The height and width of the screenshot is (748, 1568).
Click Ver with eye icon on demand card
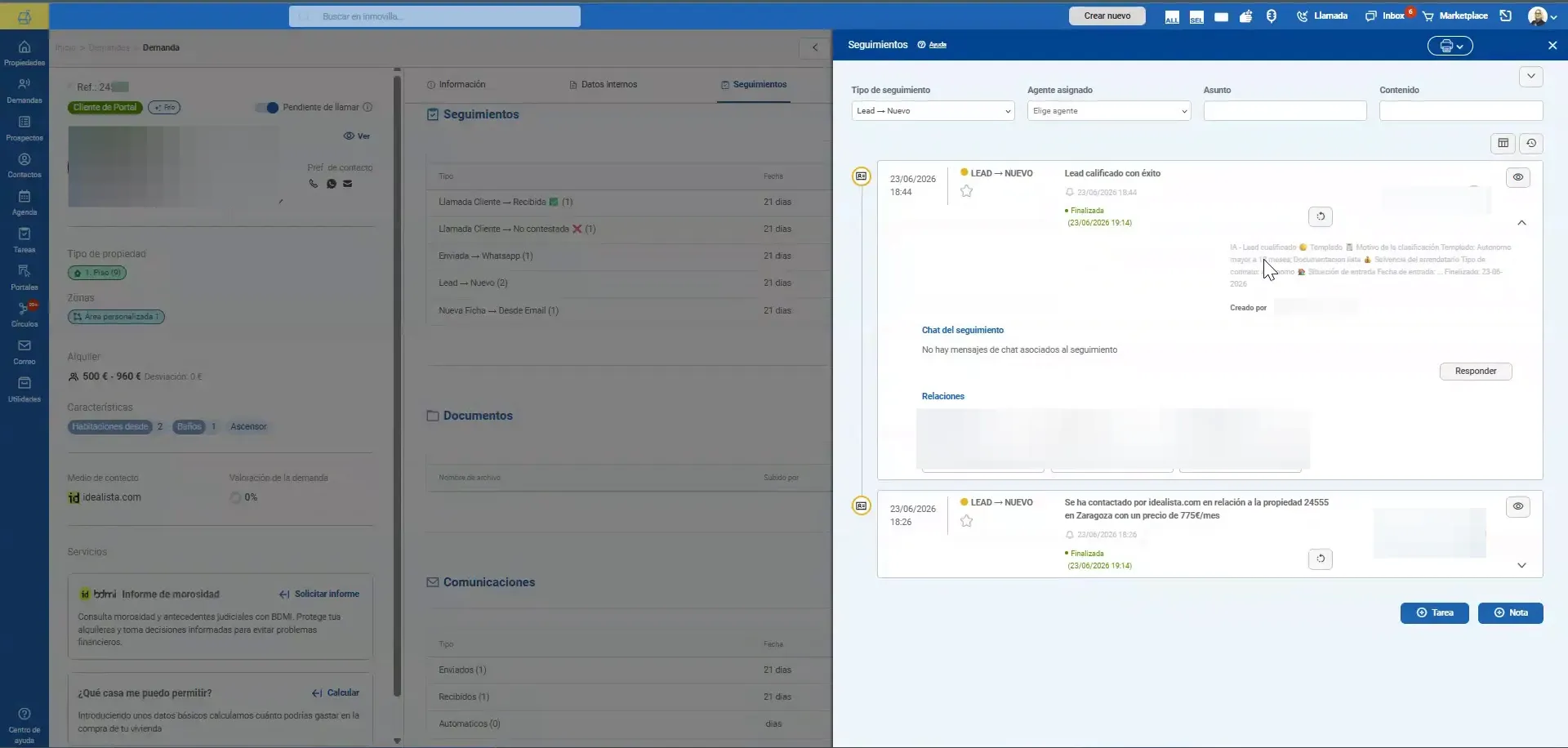point(357,136)
